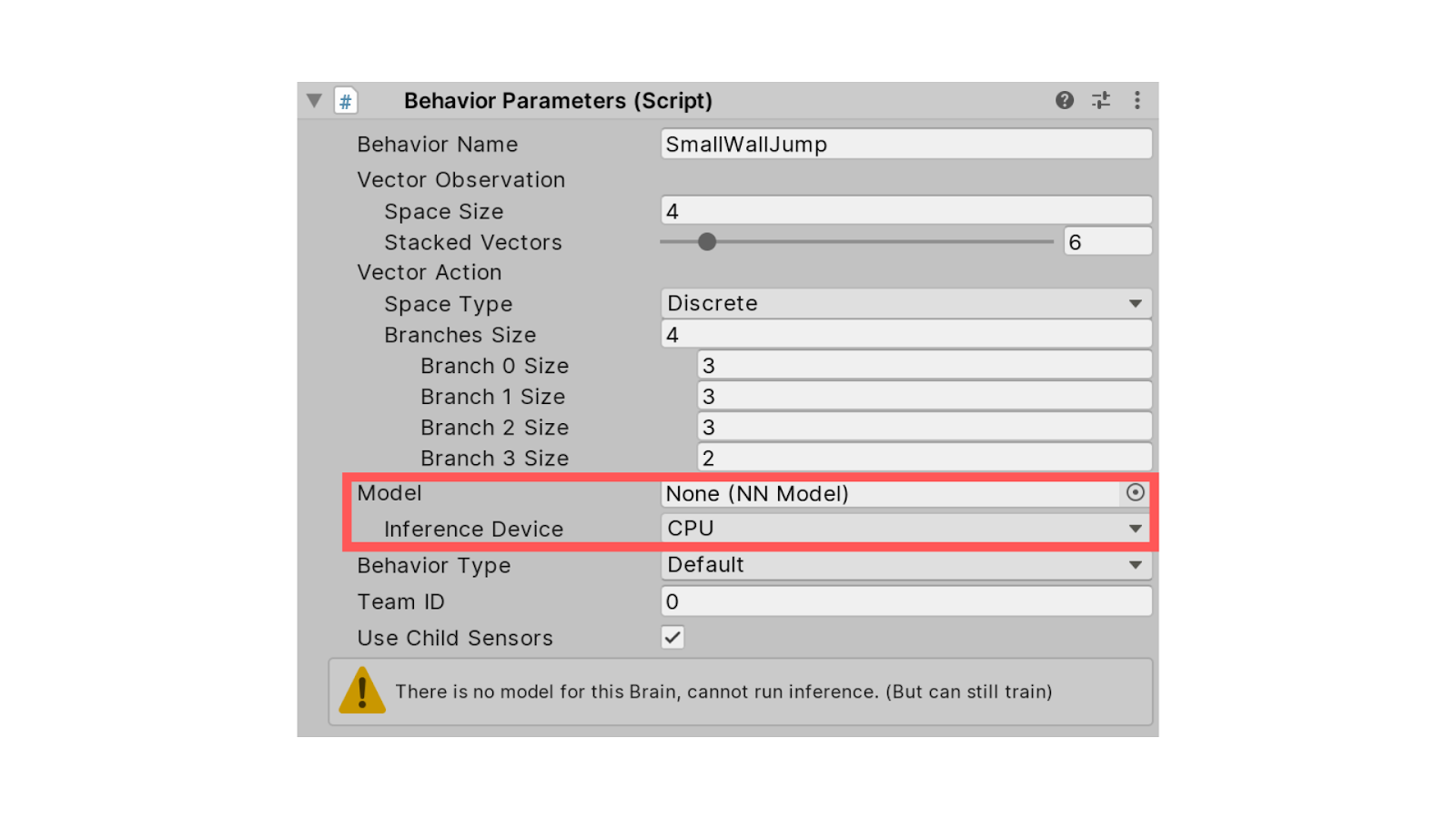Click the Branch 3 Size field
Screen dimensions: 1456x819
[x=925, y=458]
